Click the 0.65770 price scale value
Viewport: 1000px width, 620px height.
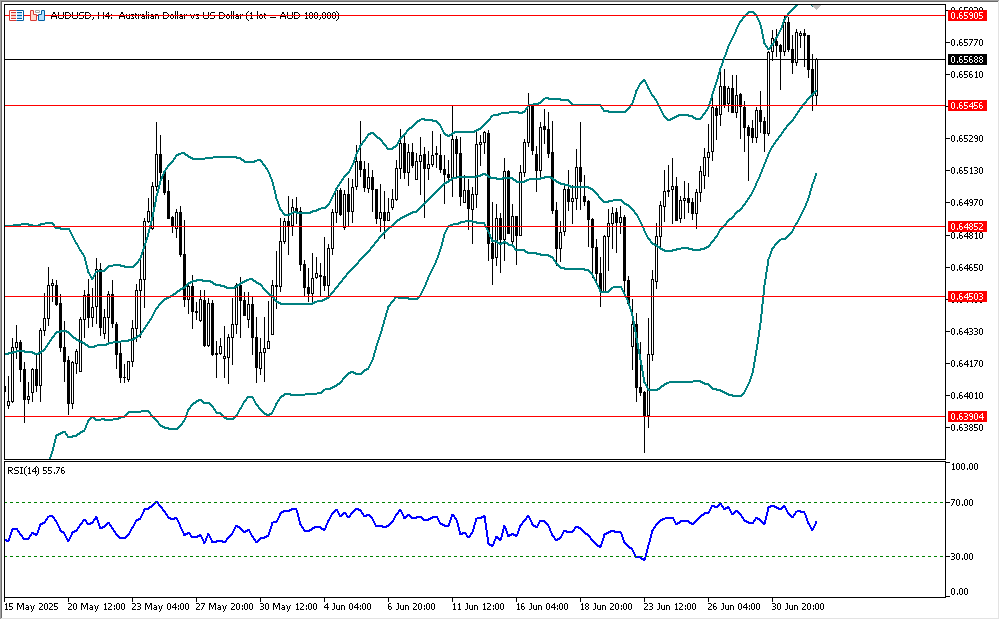click(967, 43)
